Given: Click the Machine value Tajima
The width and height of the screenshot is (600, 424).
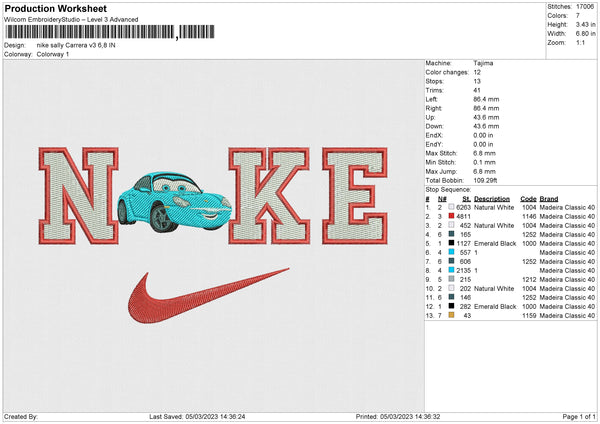Looking at the screenshot, I should tap(483, 63).
